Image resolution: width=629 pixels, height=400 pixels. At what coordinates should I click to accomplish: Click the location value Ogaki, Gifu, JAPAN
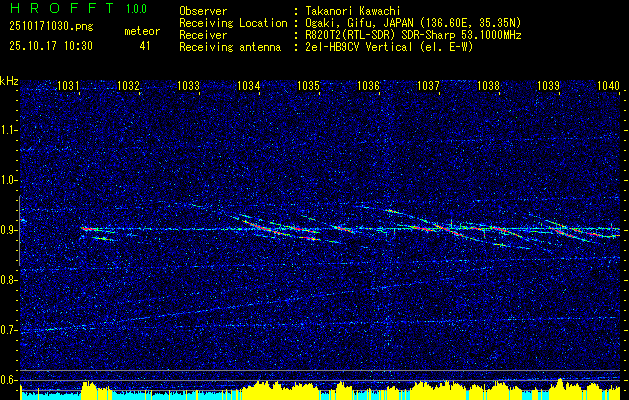[x=357, y=23]
